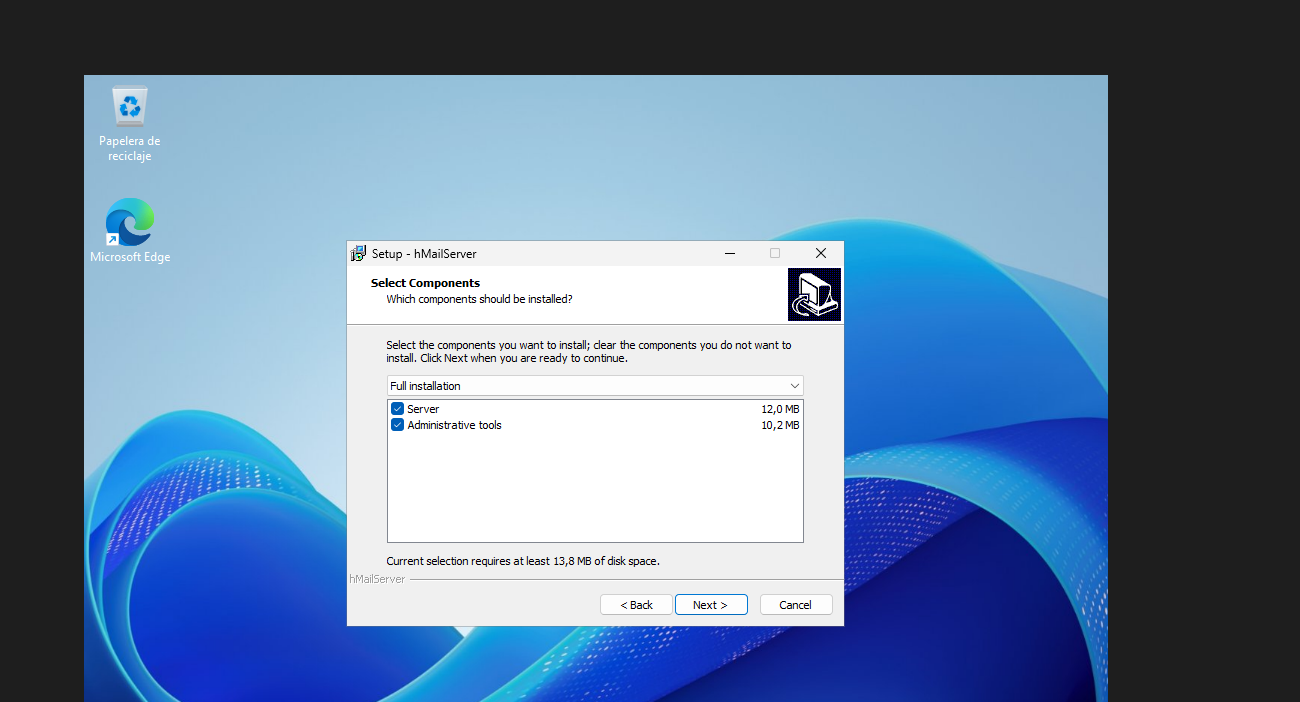This screenshot has width=1300, height=702.
Task: Open the Full installation dropdown
Action: pyautogui.click(x=595, y=386)
